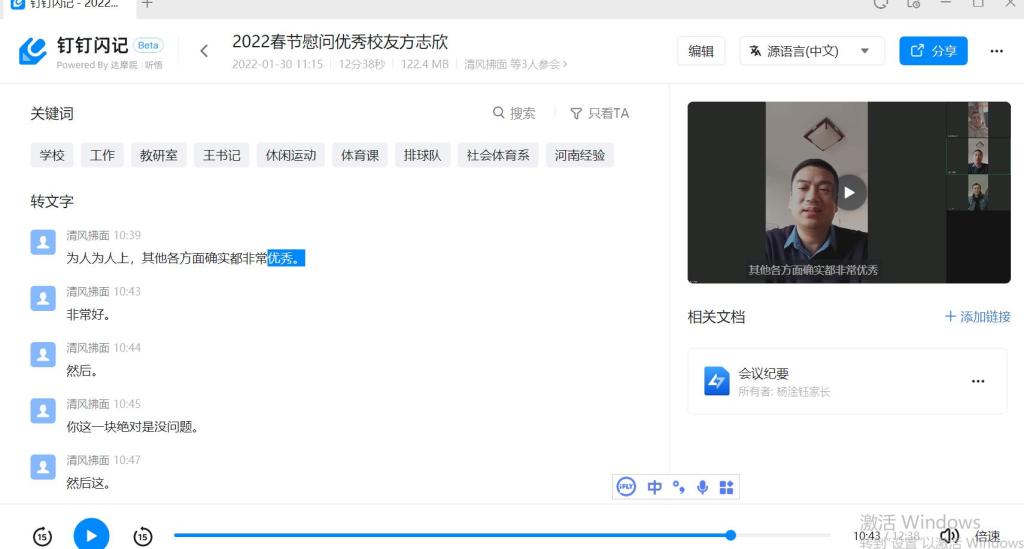Click the microphone icon in the IME toolbar

pyautogui.click(x=702, y=487)
